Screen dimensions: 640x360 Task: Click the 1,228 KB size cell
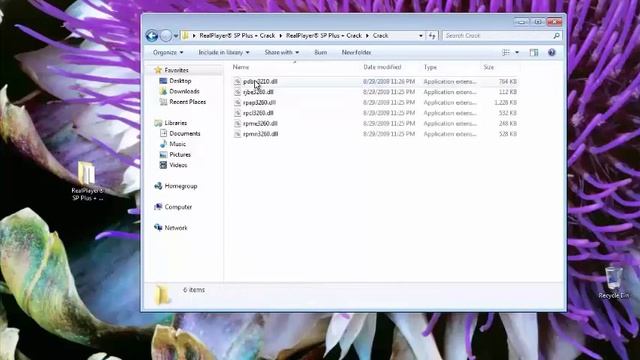point(505,103)
